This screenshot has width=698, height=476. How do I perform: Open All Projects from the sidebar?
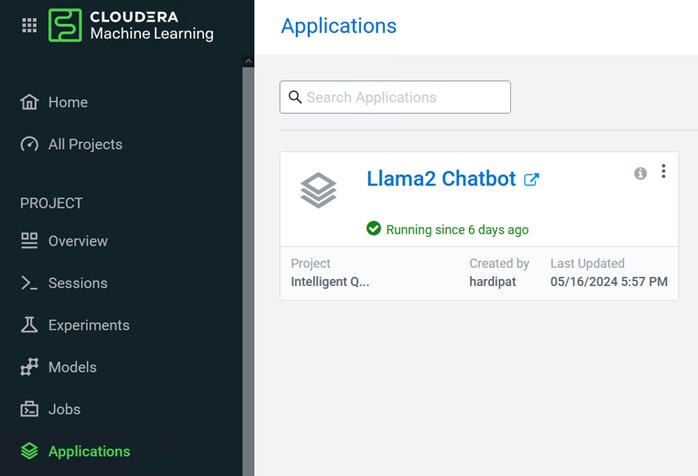[x=85, y=144]
